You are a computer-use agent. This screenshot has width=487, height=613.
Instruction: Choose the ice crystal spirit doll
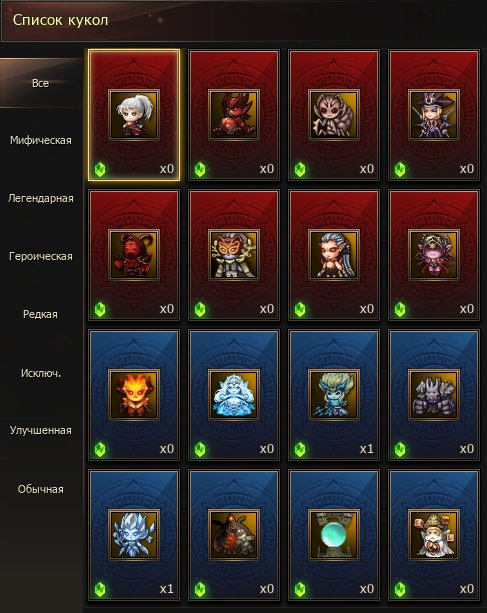point(134,535)
